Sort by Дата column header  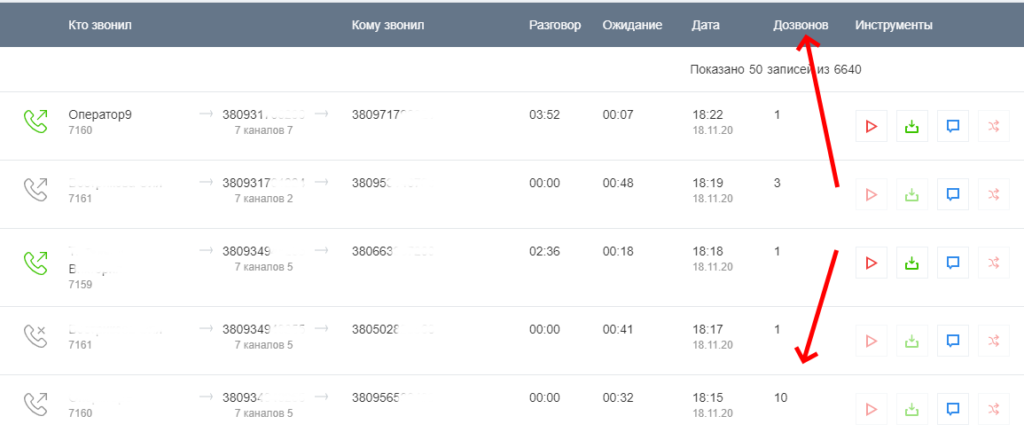705,25
